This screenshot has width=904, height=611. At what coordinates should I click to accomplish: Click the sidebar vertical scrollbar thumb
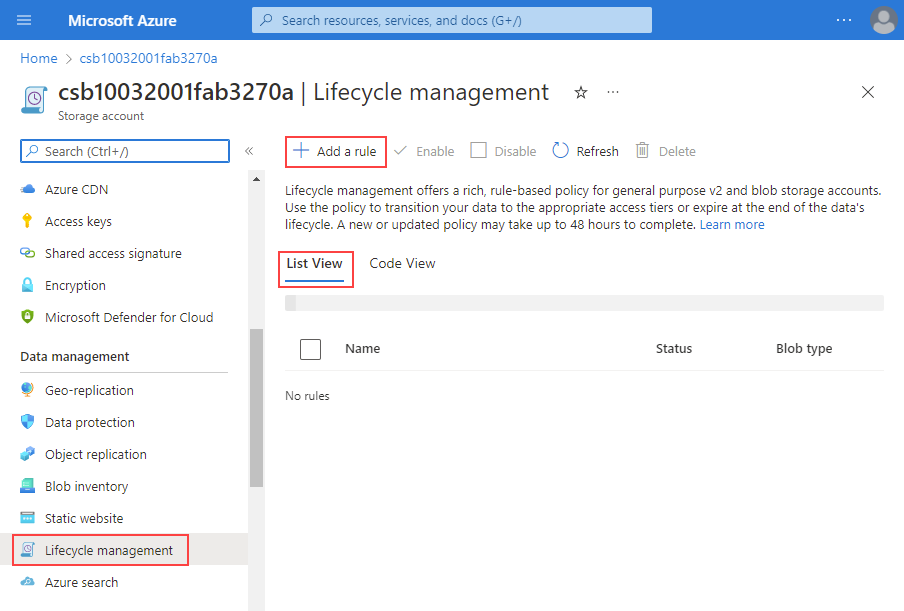coord(256,408)
